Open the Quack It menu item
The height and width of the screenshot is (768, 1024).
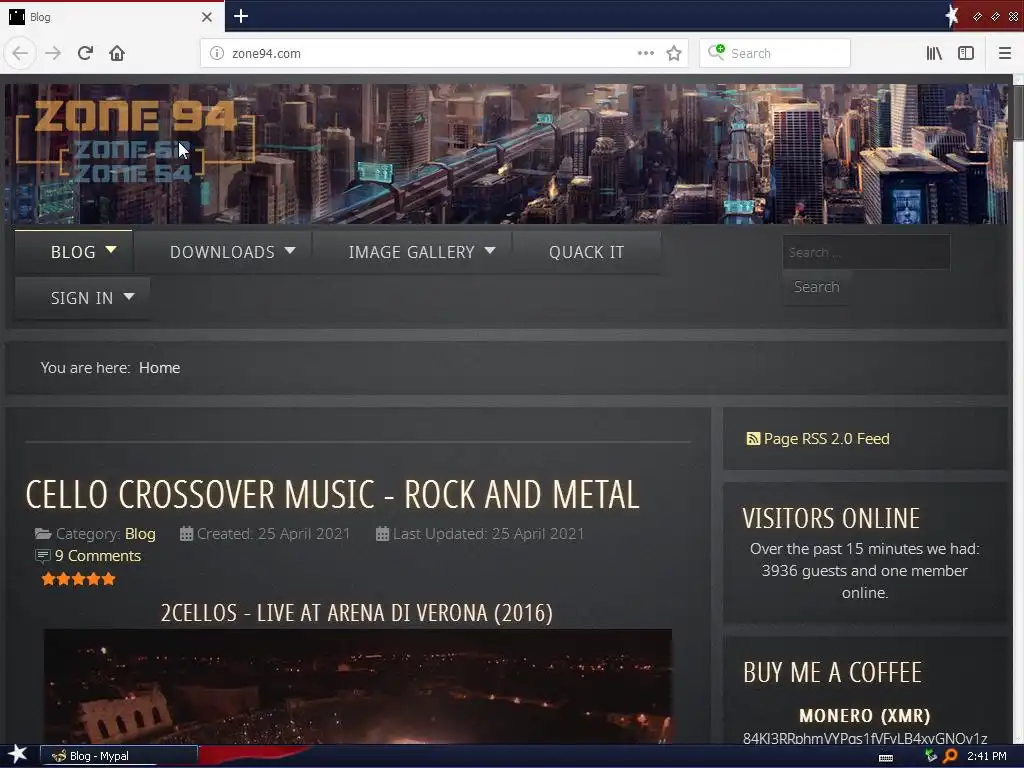coord(586,252)
